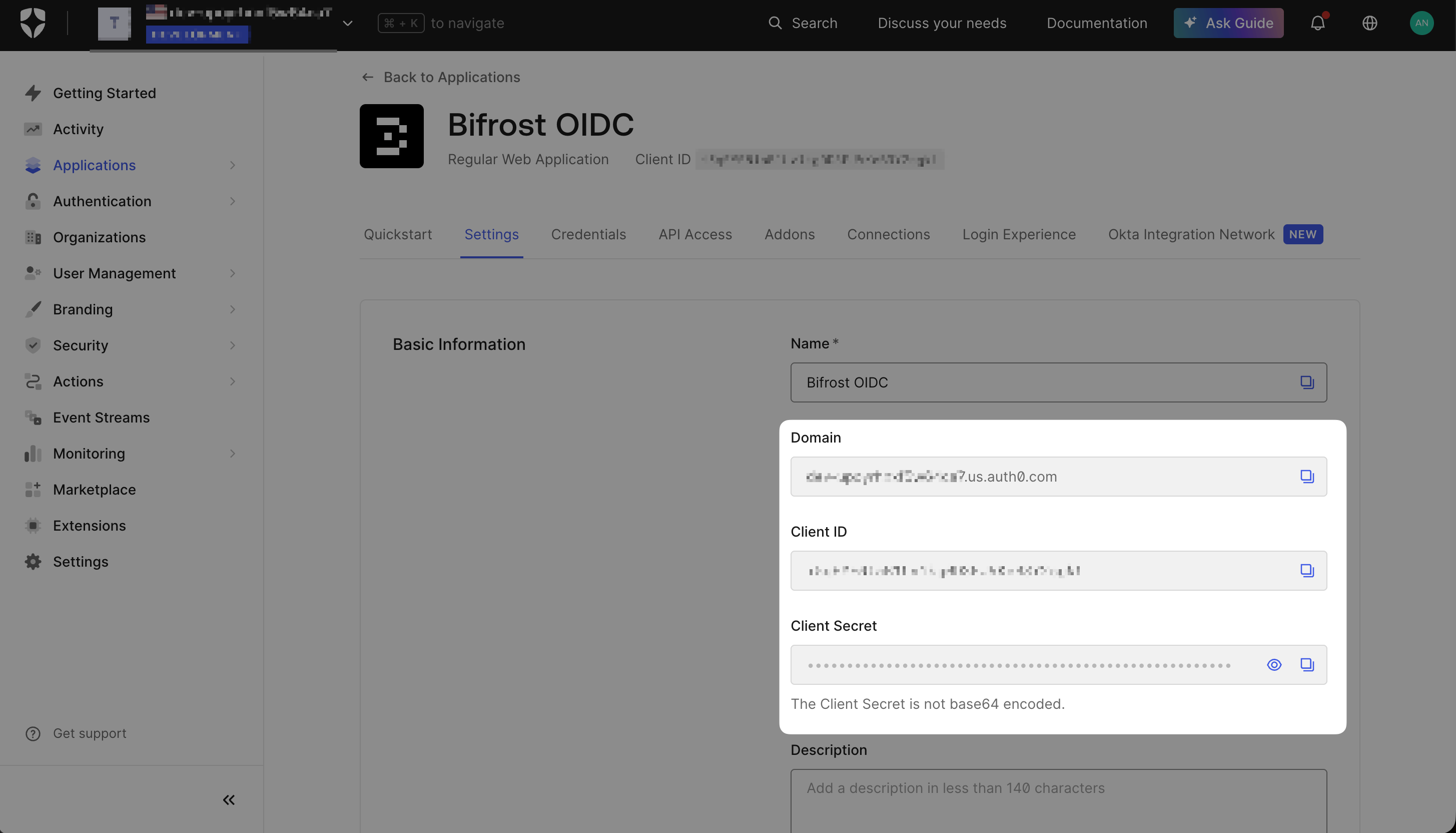Click the Ask Guide button
This screenshot has width=1456, height=833.
[x=1228, y=23]
